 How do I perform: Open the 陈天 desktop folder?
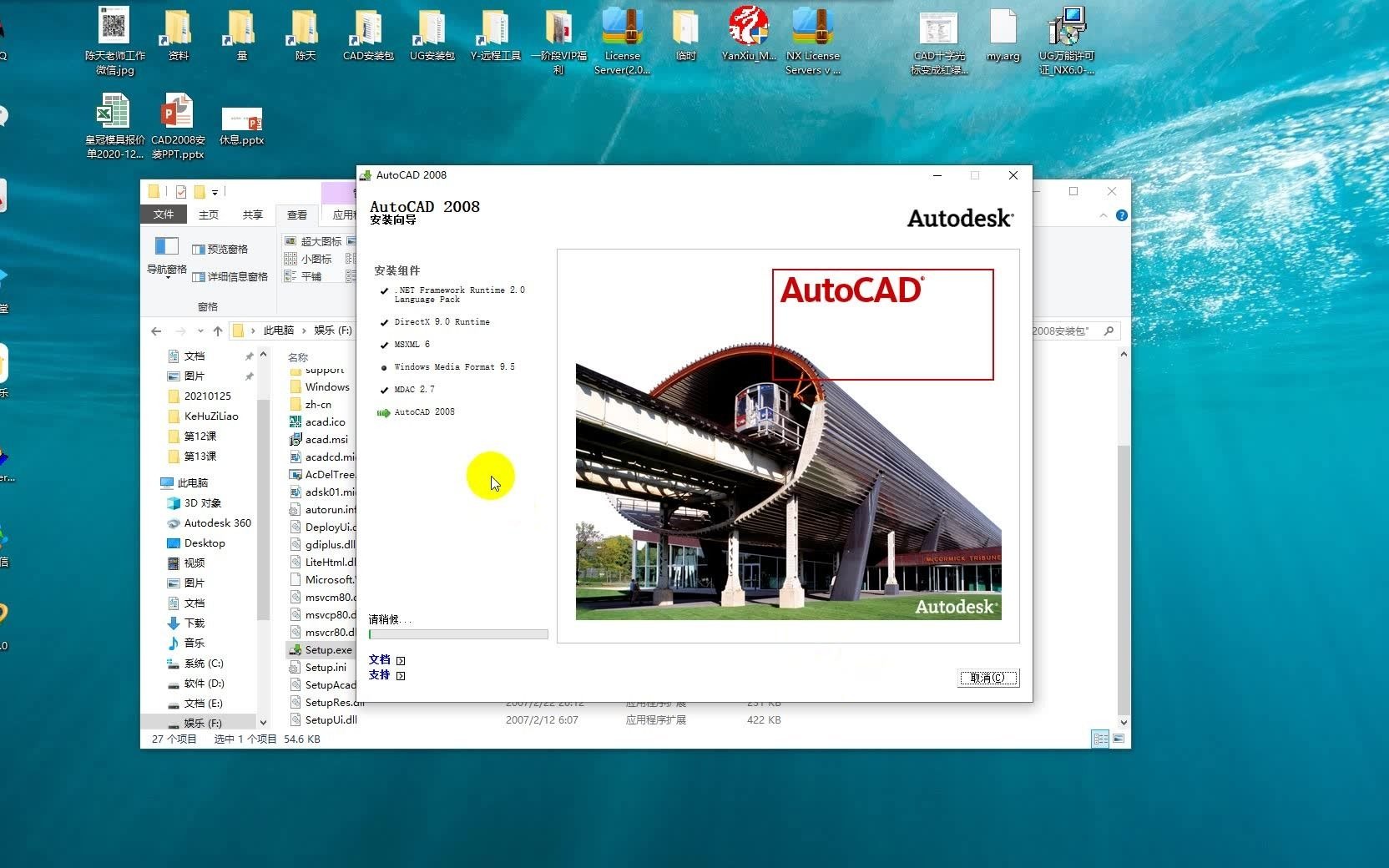tap(305, 35)
